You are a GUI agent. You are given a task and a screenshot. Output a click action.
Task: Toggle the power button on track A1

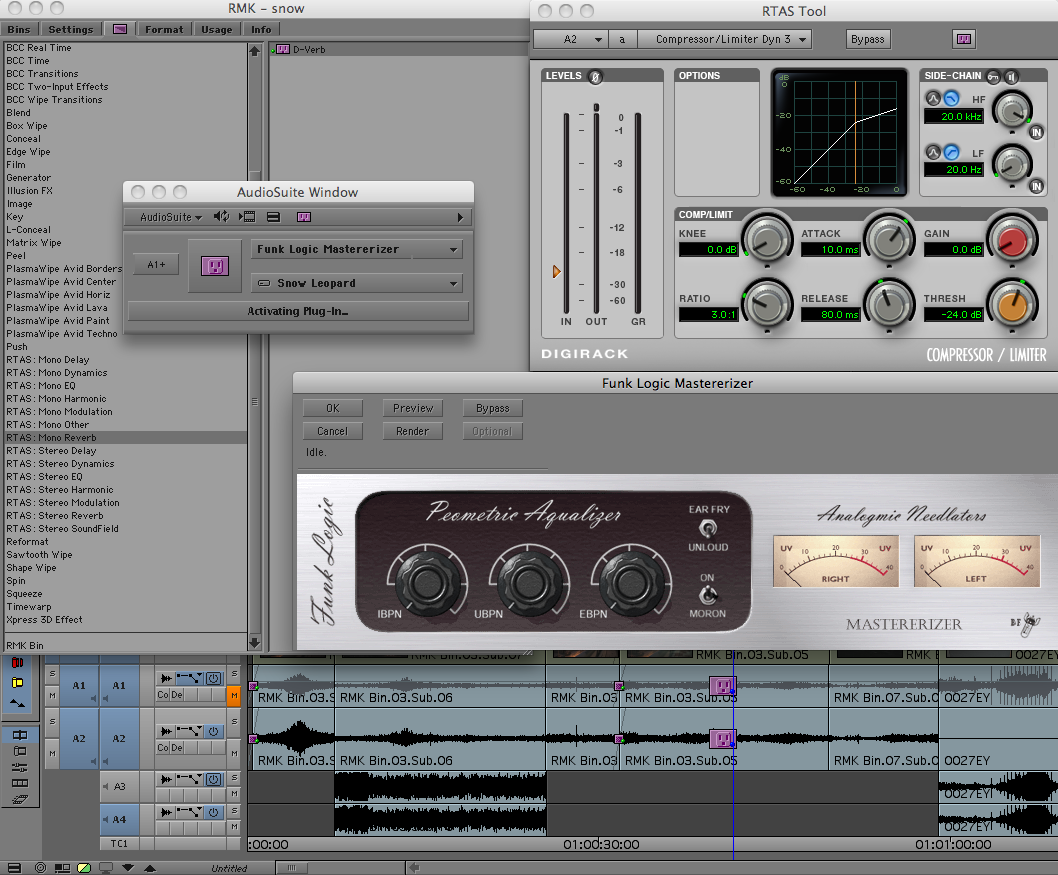pyautogui.click(x=214, y=678)
